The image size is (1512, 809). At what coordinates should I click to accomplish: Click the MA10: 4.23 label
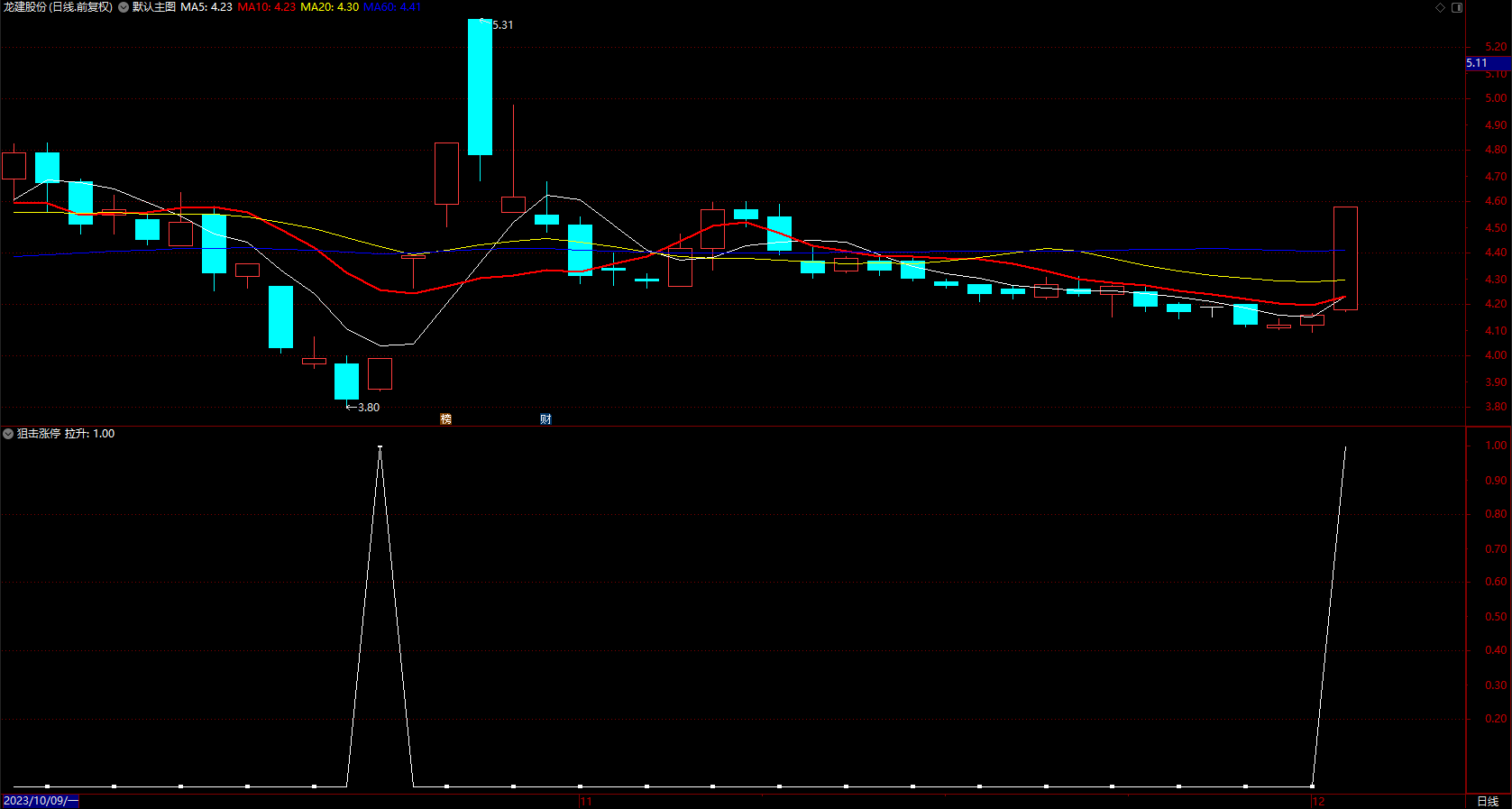click(267, 7)
